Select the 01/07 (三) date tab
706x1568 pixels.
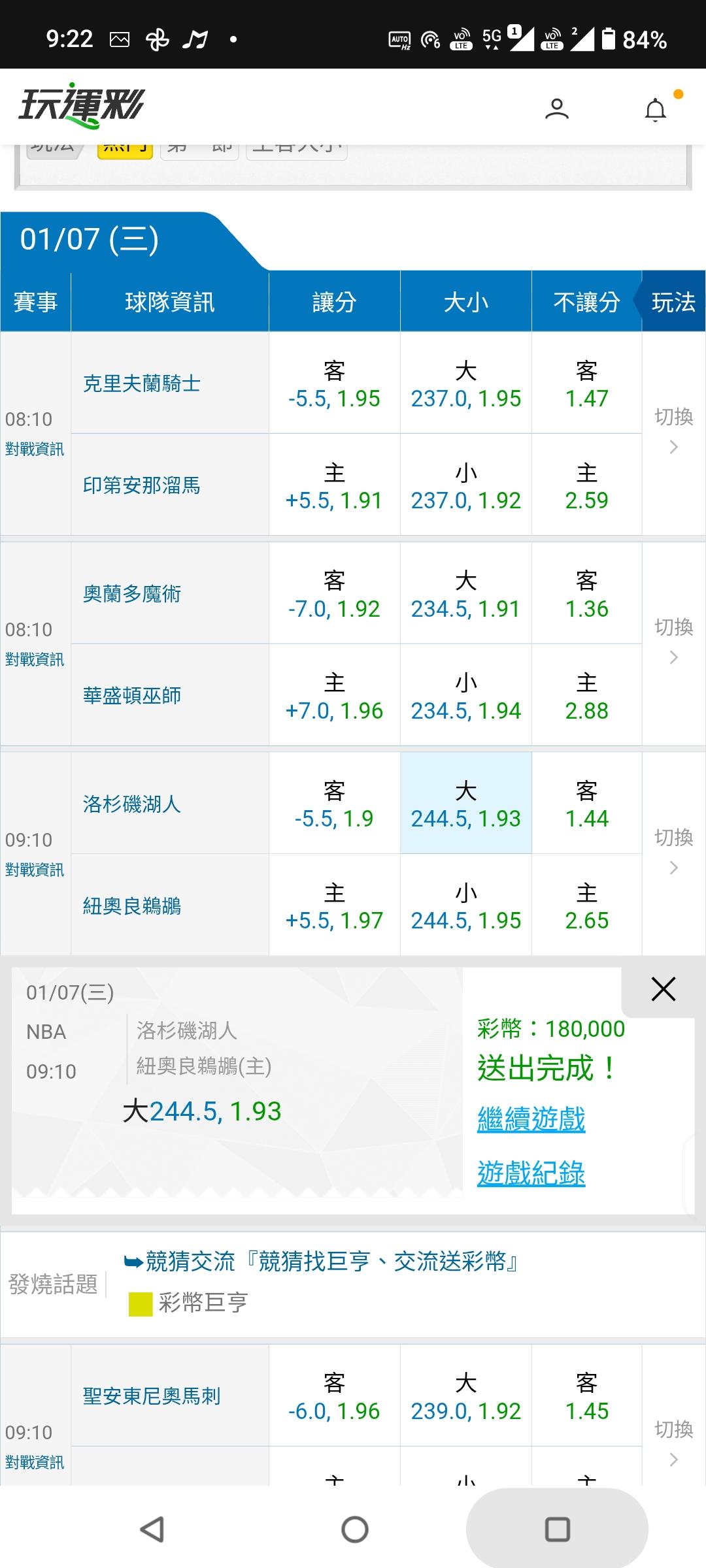[x=90, y=240]
